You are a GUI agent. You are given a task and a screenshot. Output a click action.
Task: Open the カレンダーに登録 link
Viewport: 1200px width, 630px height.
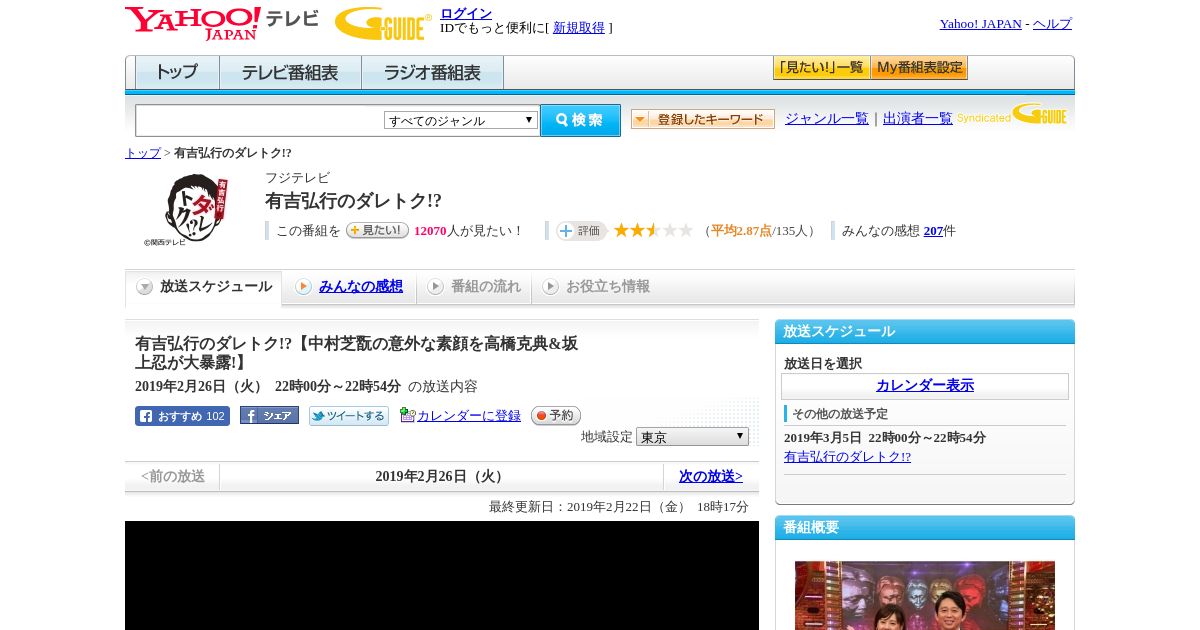469,416
